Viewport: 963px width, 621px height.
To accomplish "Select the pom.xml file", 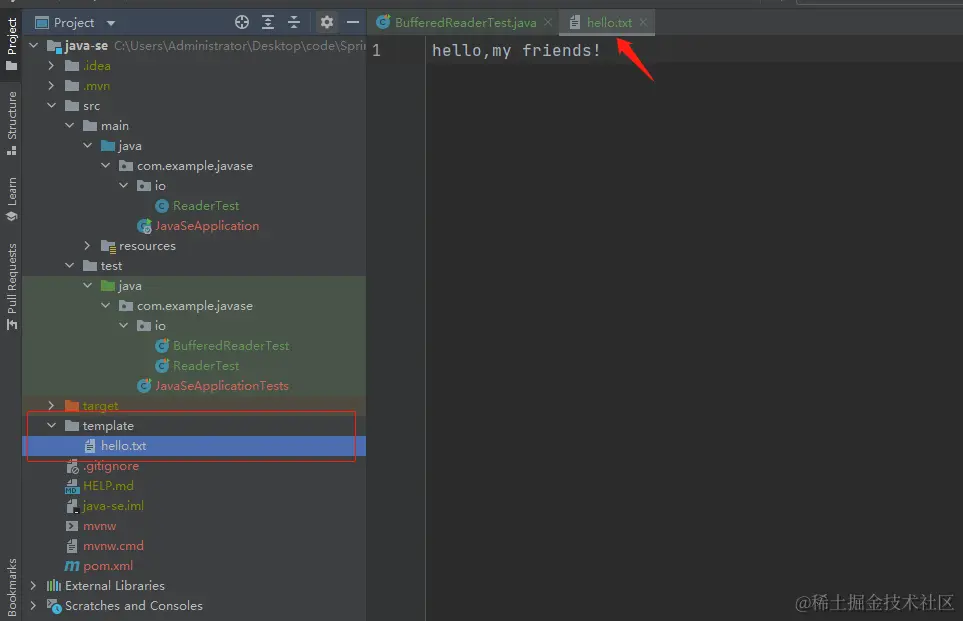I will tap(107, 566).
